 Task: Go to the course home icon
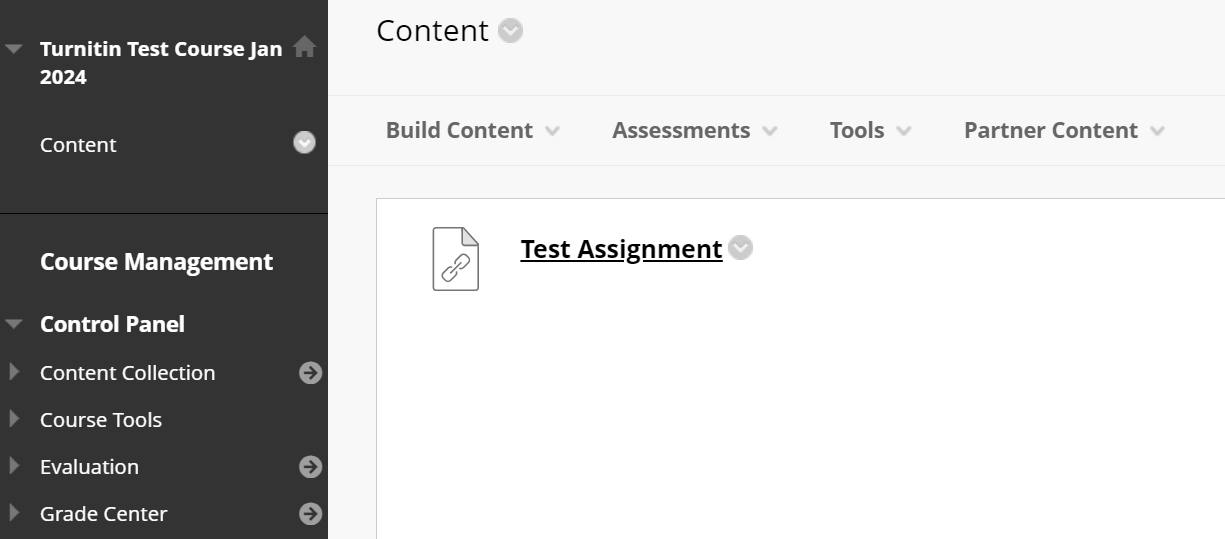pos(305,47)
